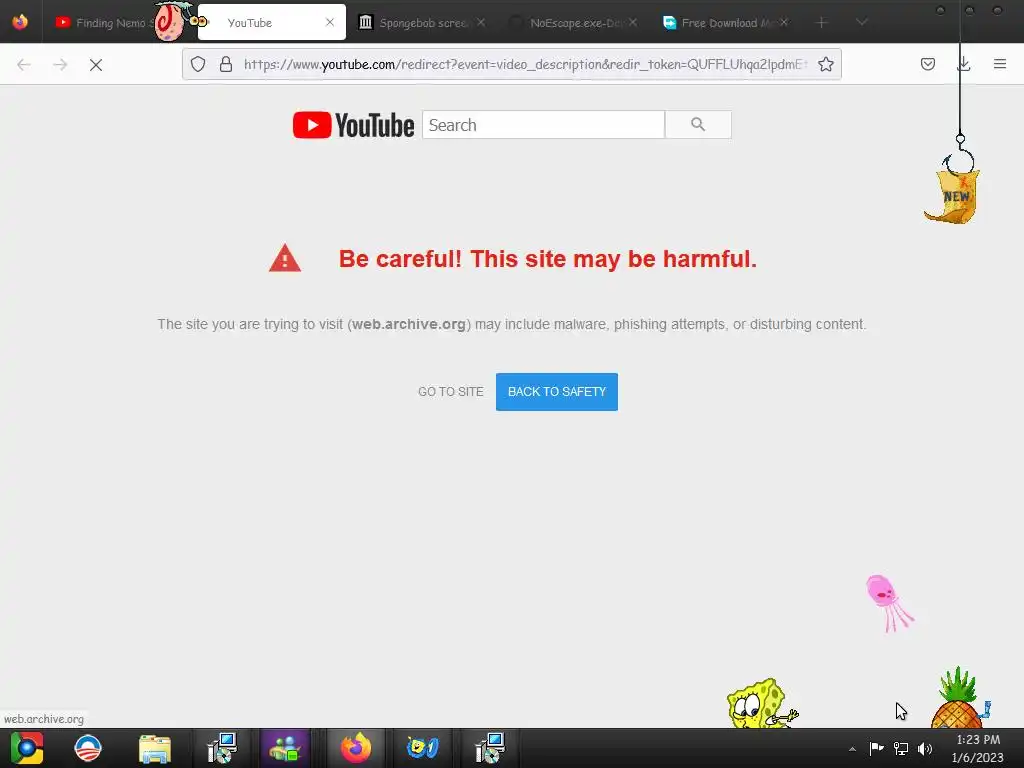Screen dimensions: 1024x768
Task: Go back one page
Action: (x=24, y=65)
